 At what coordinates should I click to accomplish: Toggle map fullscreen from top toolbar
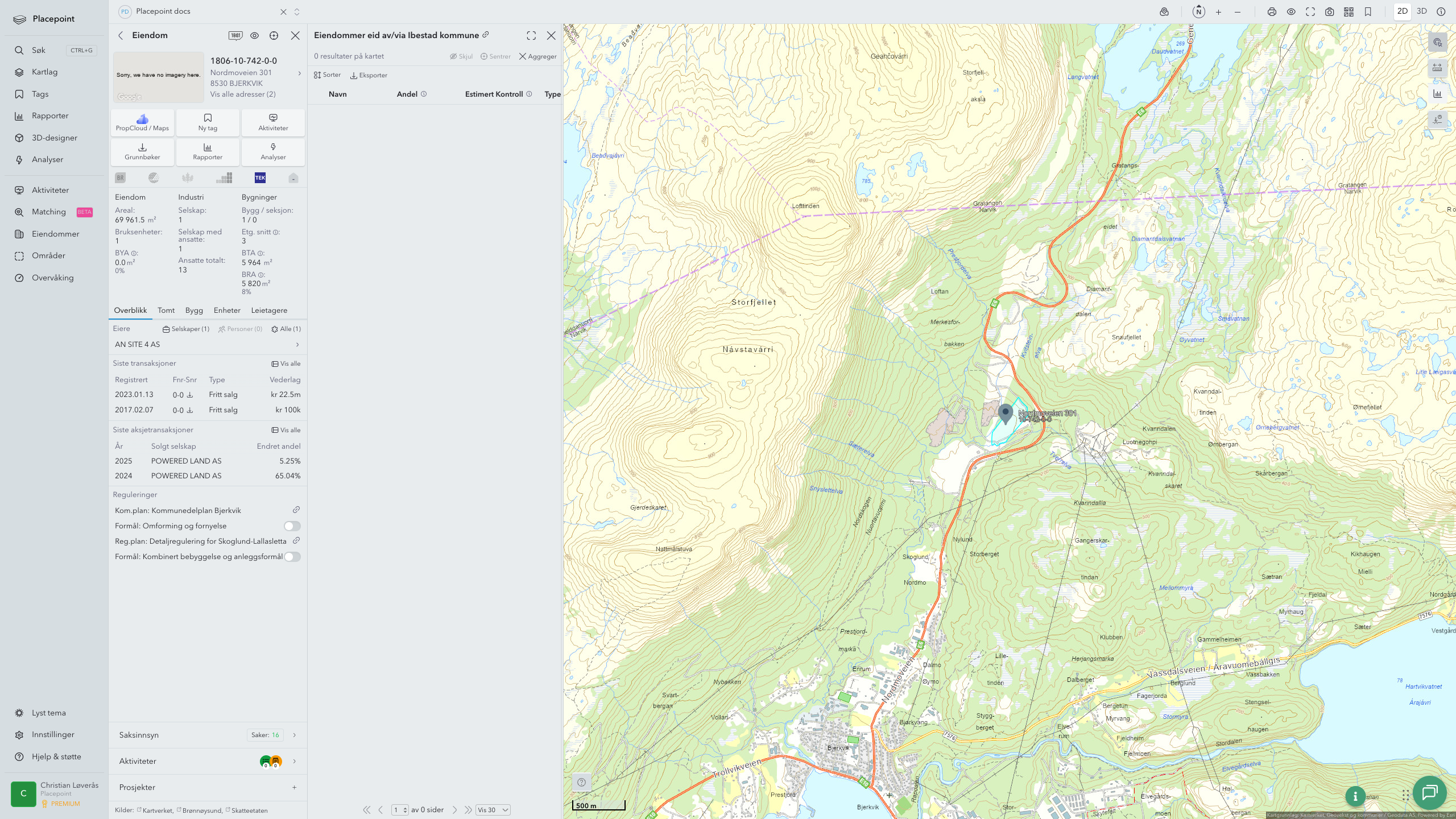[1310, 12]
